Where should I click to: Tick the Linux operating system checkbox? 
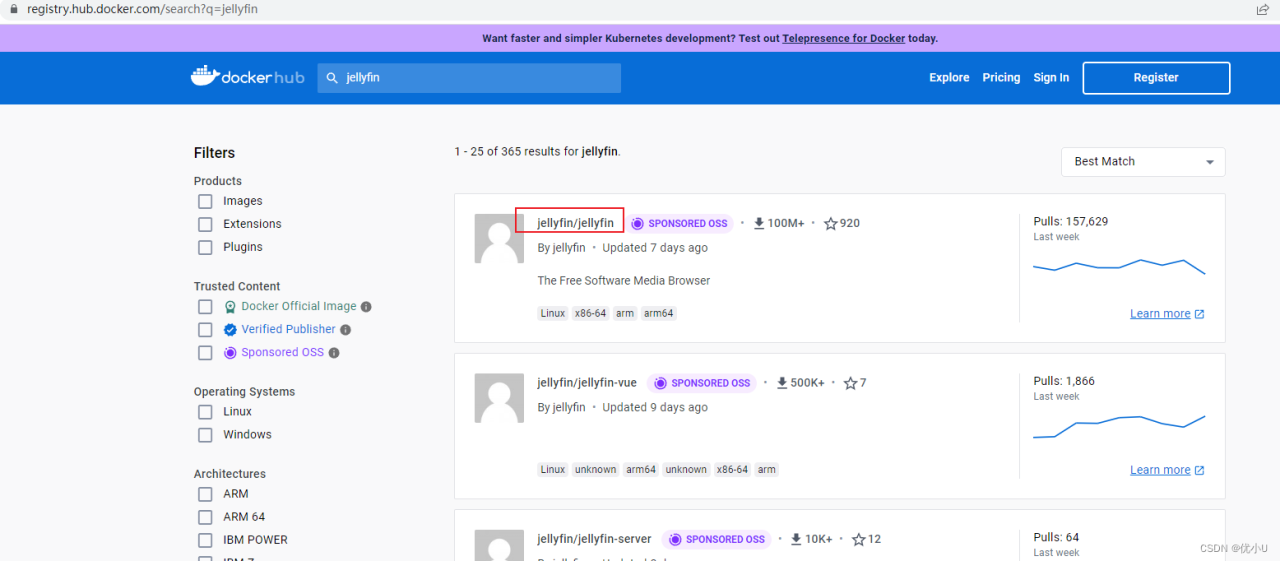coord(205,412)
